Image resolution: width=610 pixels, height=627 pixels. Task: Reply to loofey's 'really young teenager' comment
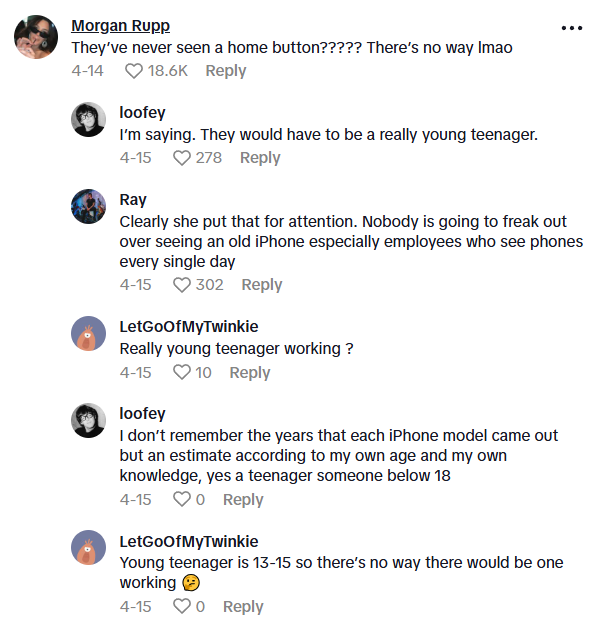point(260,158)
